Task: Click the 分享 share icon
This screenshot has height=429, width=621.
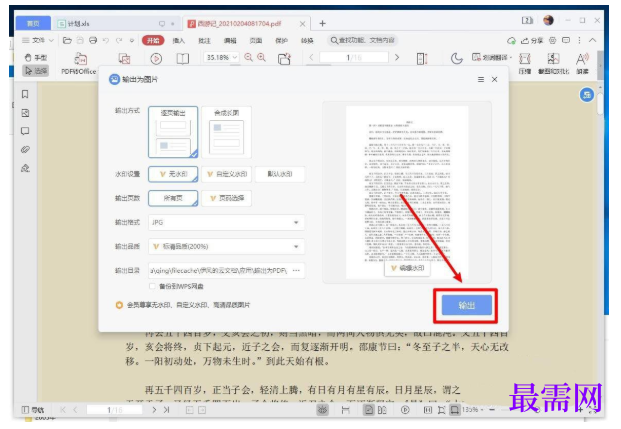Action: coord(532,40)
